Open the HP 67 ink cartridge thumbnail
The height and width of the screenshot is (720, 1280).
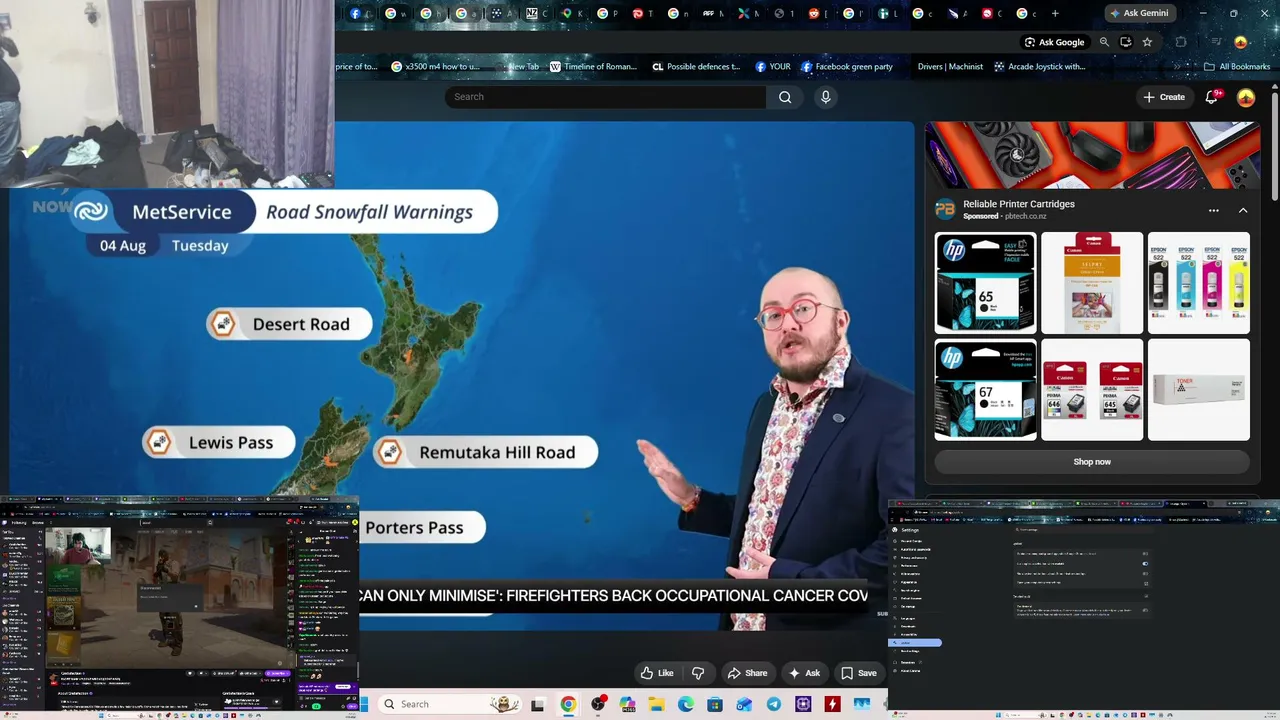click(985, 389)
